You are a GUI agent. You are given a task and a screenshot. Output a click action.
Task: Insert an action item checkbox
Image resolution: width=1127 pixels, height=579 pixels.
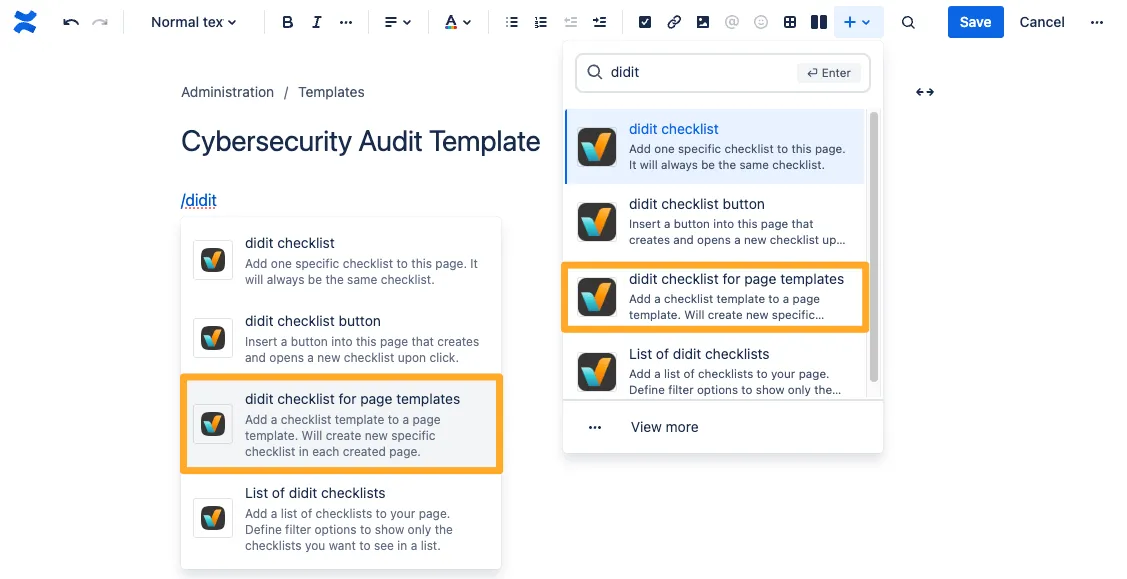(x=645, y=22)
